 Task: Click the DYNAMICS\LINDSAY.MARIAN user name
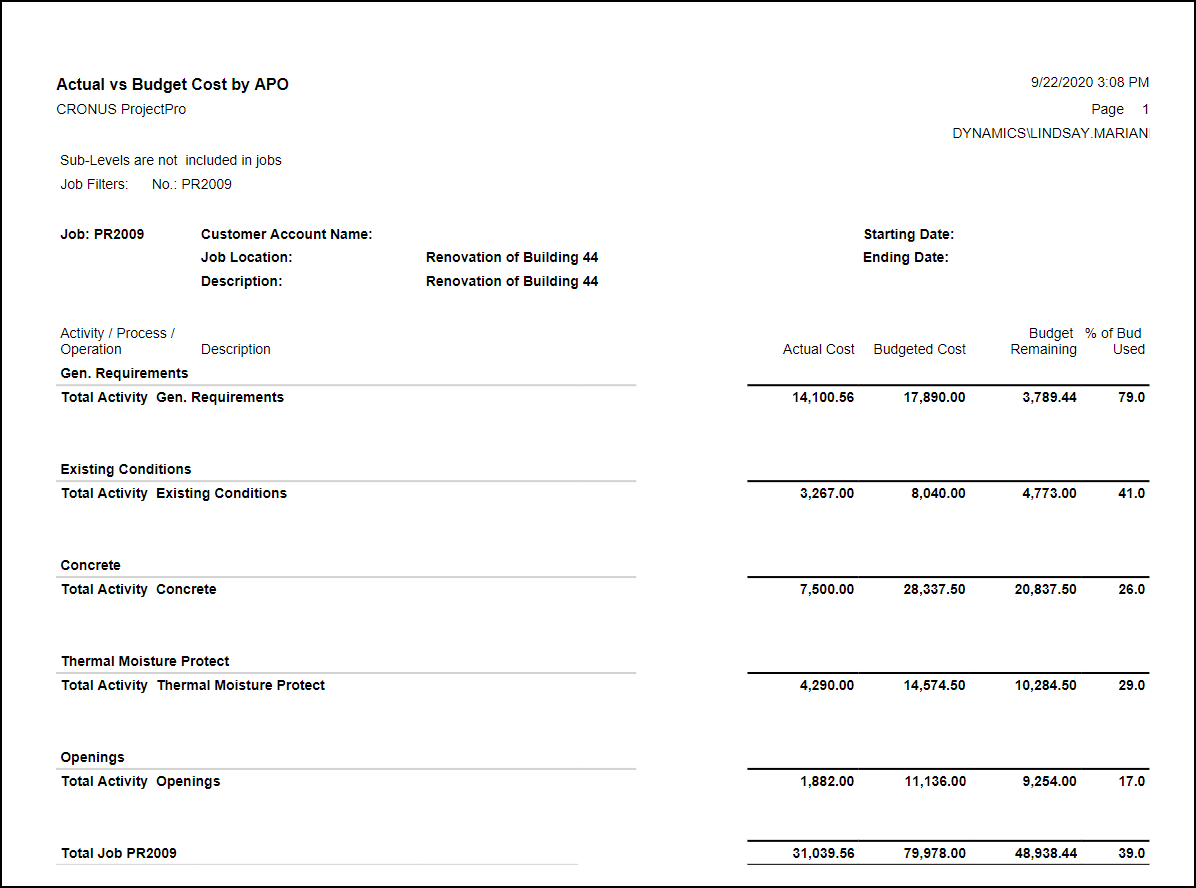(1050, 133)
